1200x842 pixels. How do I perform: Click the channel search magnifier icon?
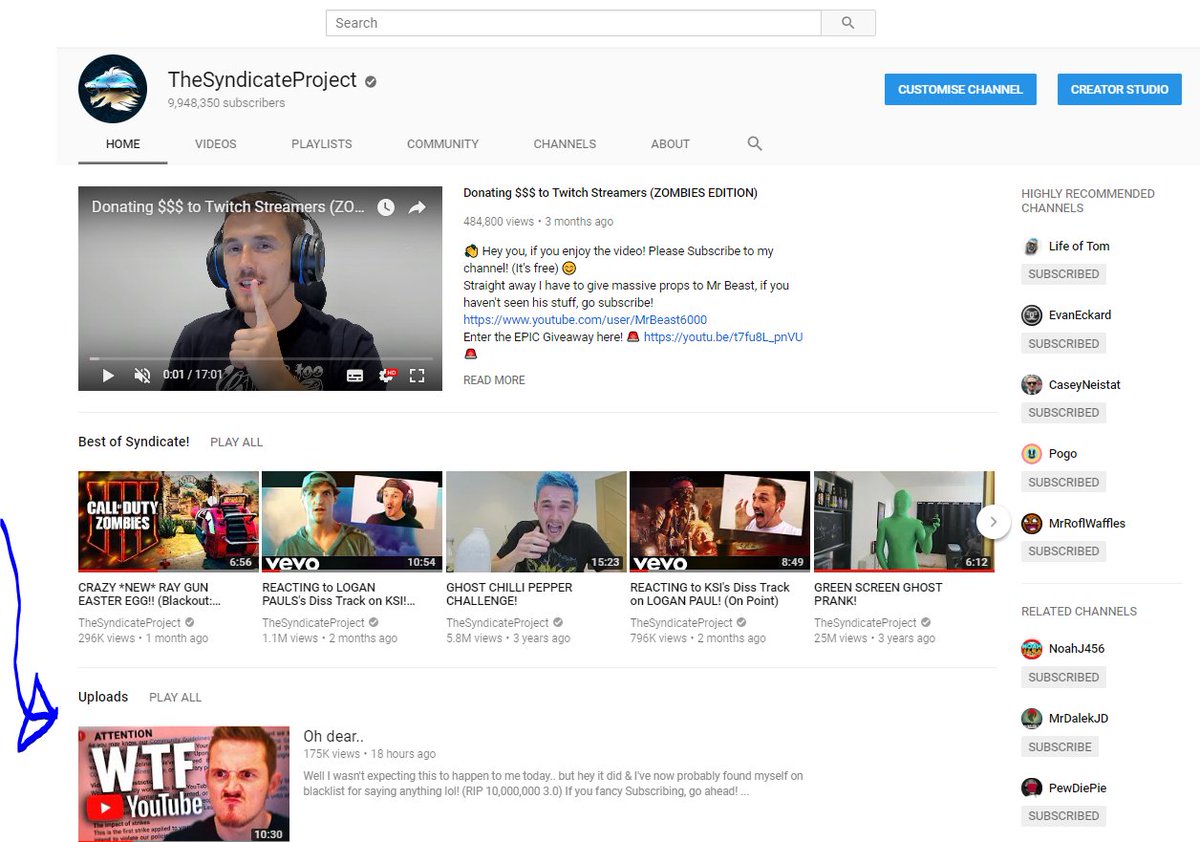[755, 144]
